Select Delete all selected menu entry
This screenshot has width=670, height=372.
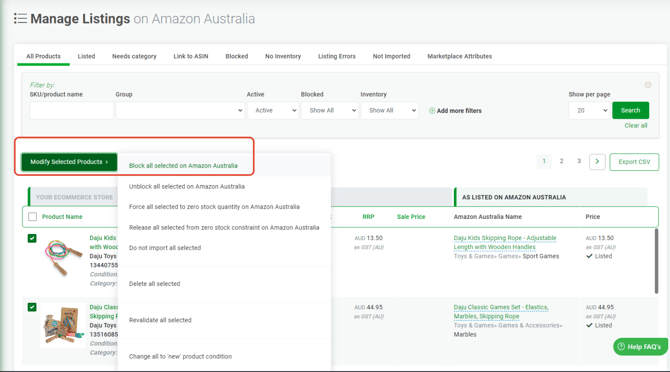coord(155,284)
